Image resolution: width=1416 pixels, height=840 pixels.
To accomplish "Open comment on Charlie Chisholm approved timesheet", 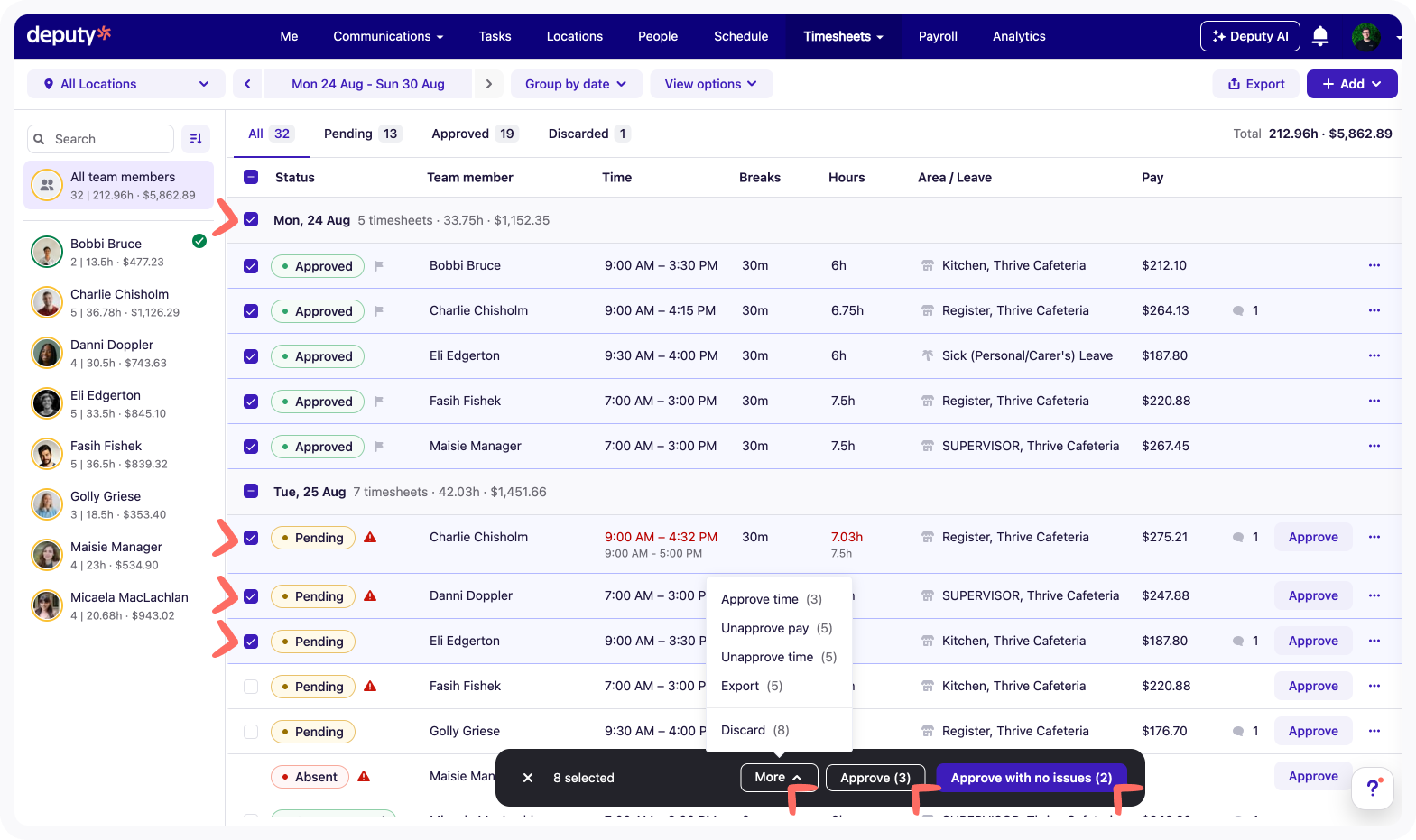I will [1238, 310].
